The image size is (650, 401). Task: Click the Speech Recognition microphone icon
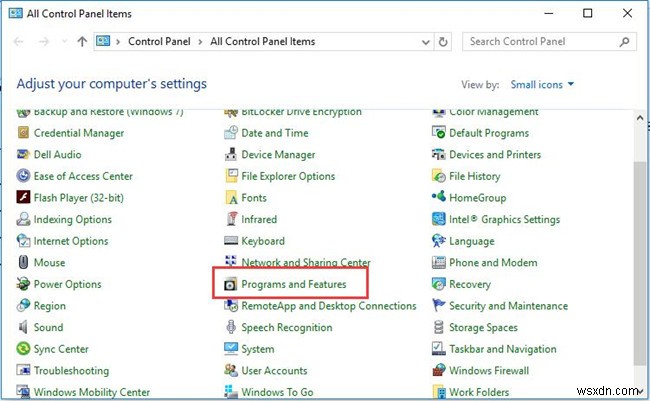(231, 327)
